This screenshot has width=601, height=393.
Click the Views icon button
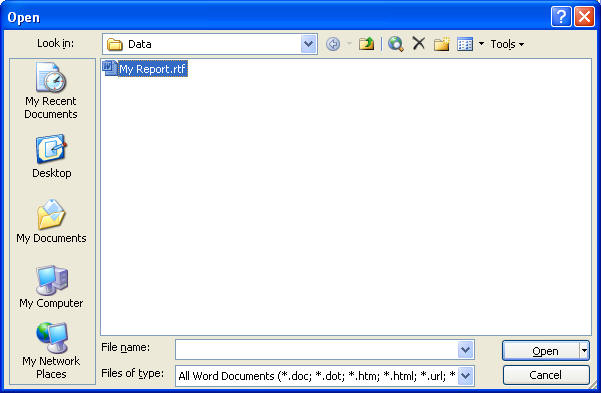click(x=465, y=44)
